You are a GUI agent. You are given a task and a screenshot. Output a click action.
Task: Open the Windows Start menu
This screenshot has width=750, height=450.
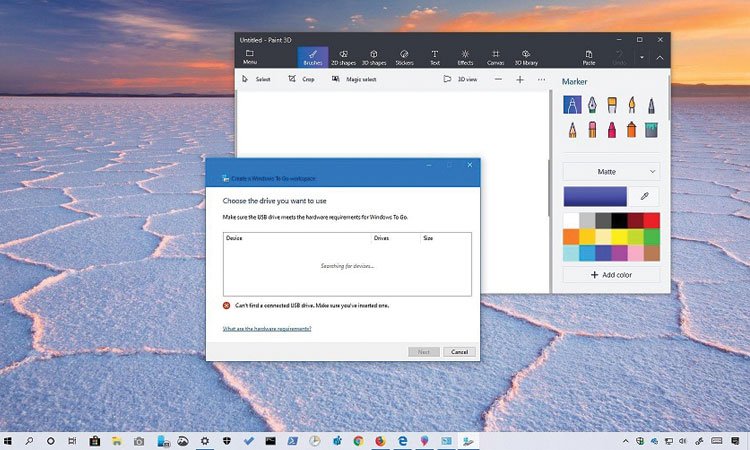(9, 440)
